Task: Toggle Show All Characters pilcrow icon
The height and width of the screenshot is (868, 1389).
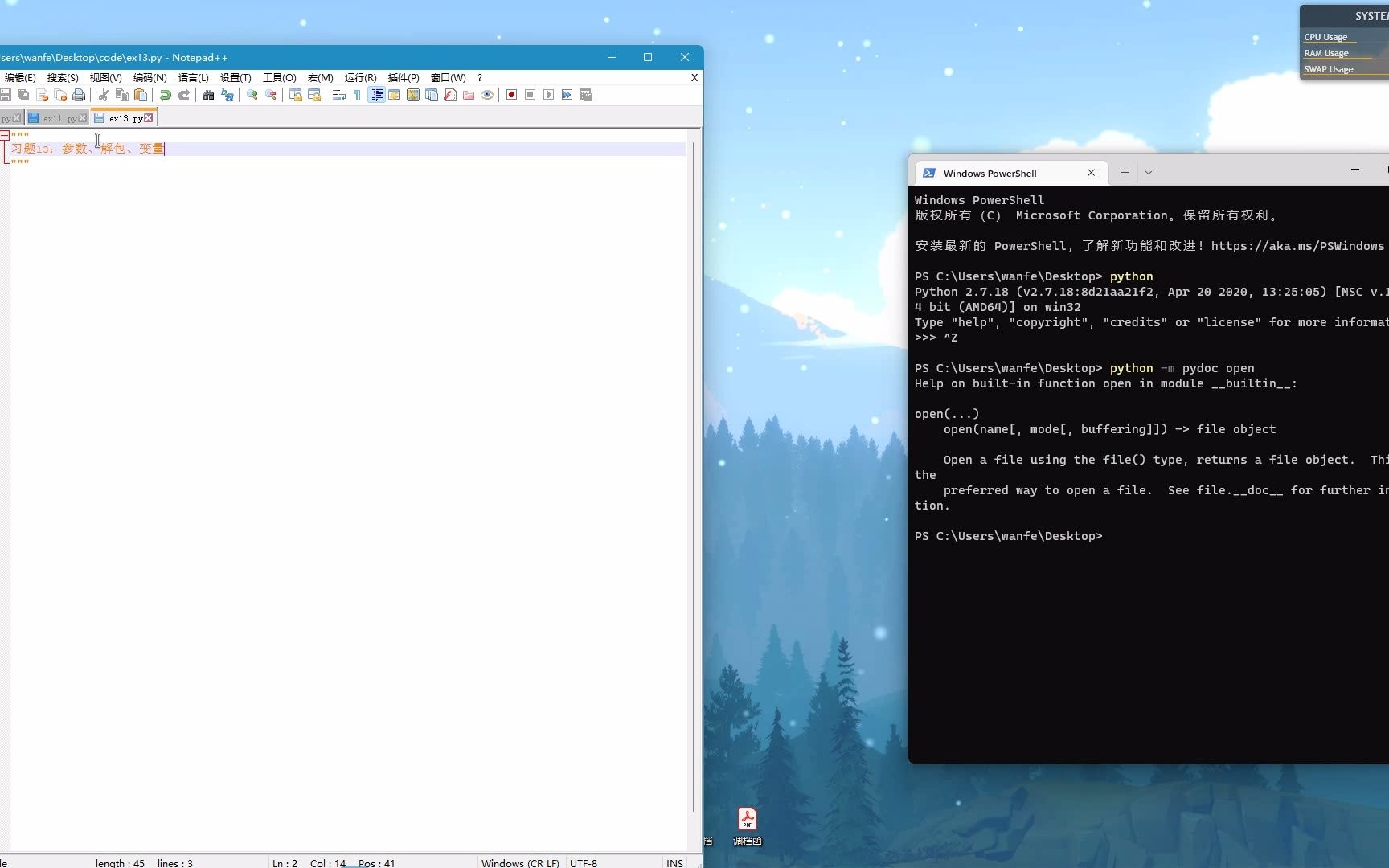Action: click(357, 95)
